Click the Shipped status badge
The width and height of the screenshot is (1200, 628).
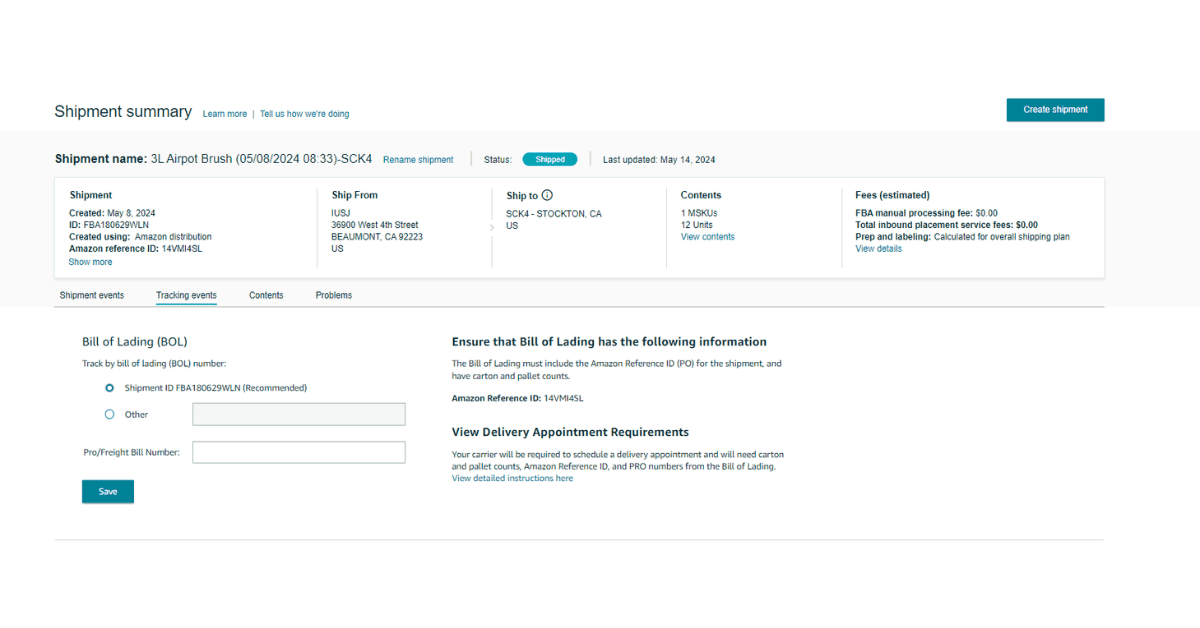[x=549, y=160]
